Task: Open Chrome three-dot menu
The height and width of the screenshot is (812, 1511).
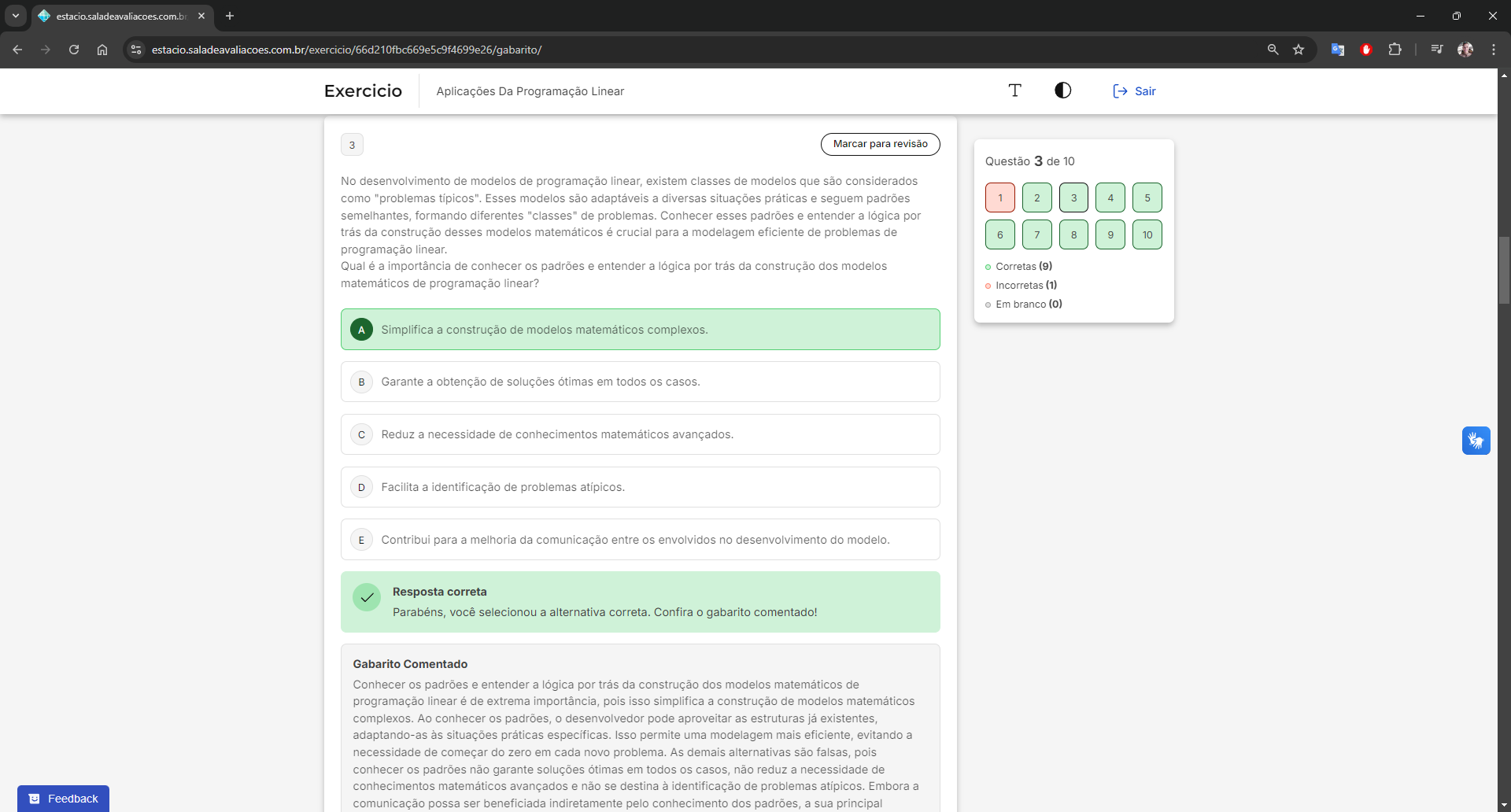Action: [x=1493, y=50]
